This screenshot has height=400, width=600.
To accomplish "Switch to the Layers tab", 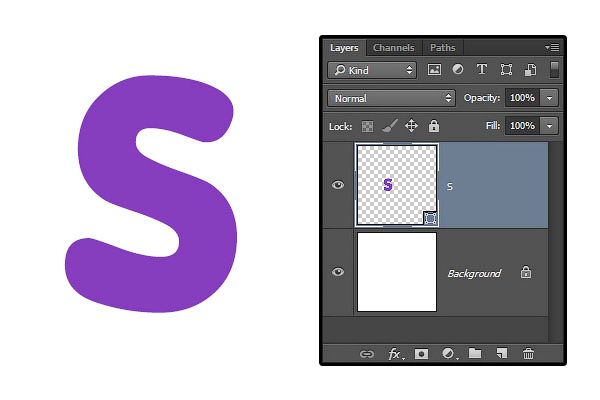I will [x=344, y=48].
